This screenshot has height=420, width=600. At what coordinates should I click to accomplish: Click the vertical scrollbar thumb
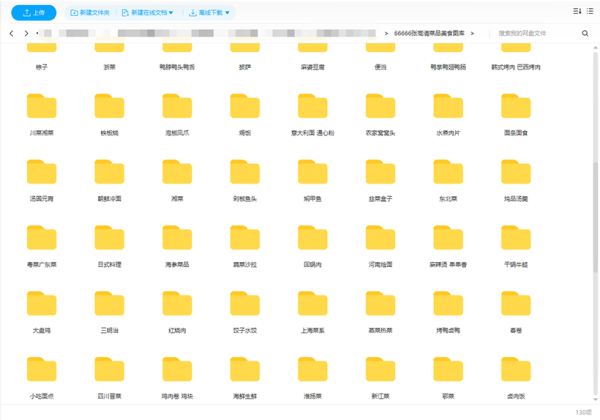click(595, 216)
